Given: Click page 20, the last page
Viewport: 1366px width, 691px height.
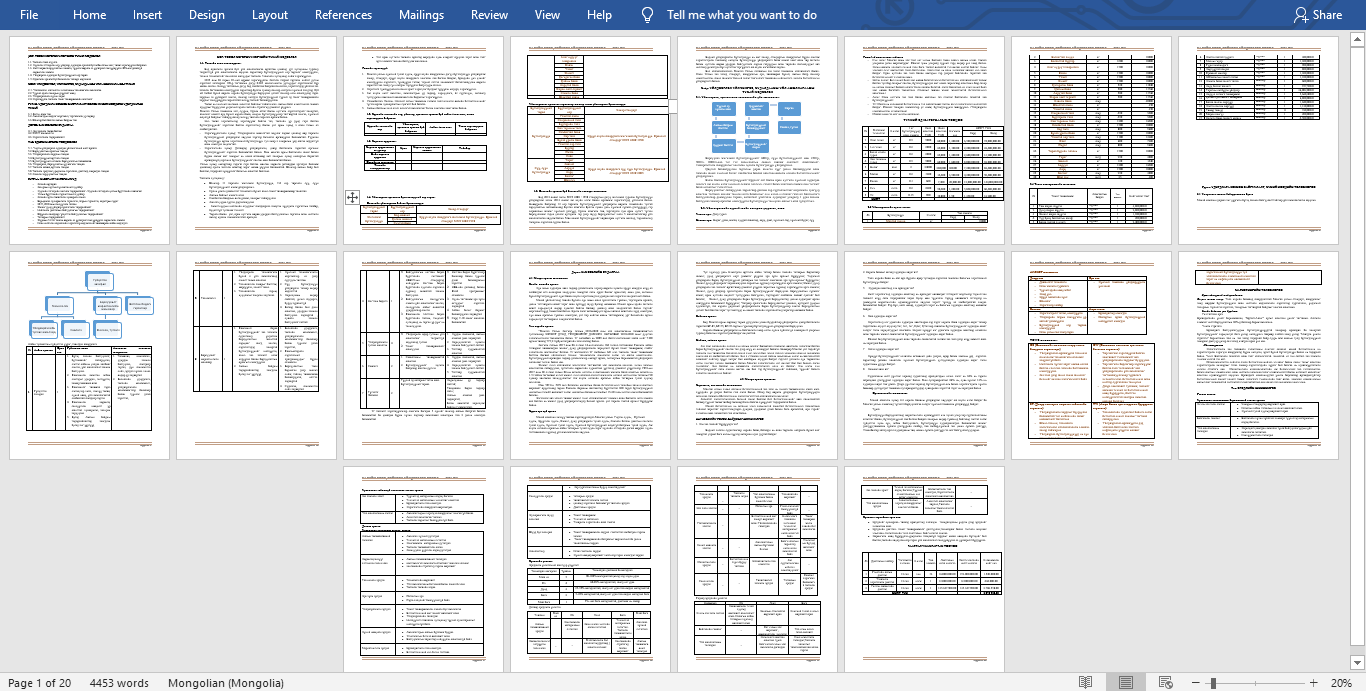Looking at the screenshot, I should [x=924, y=570].
